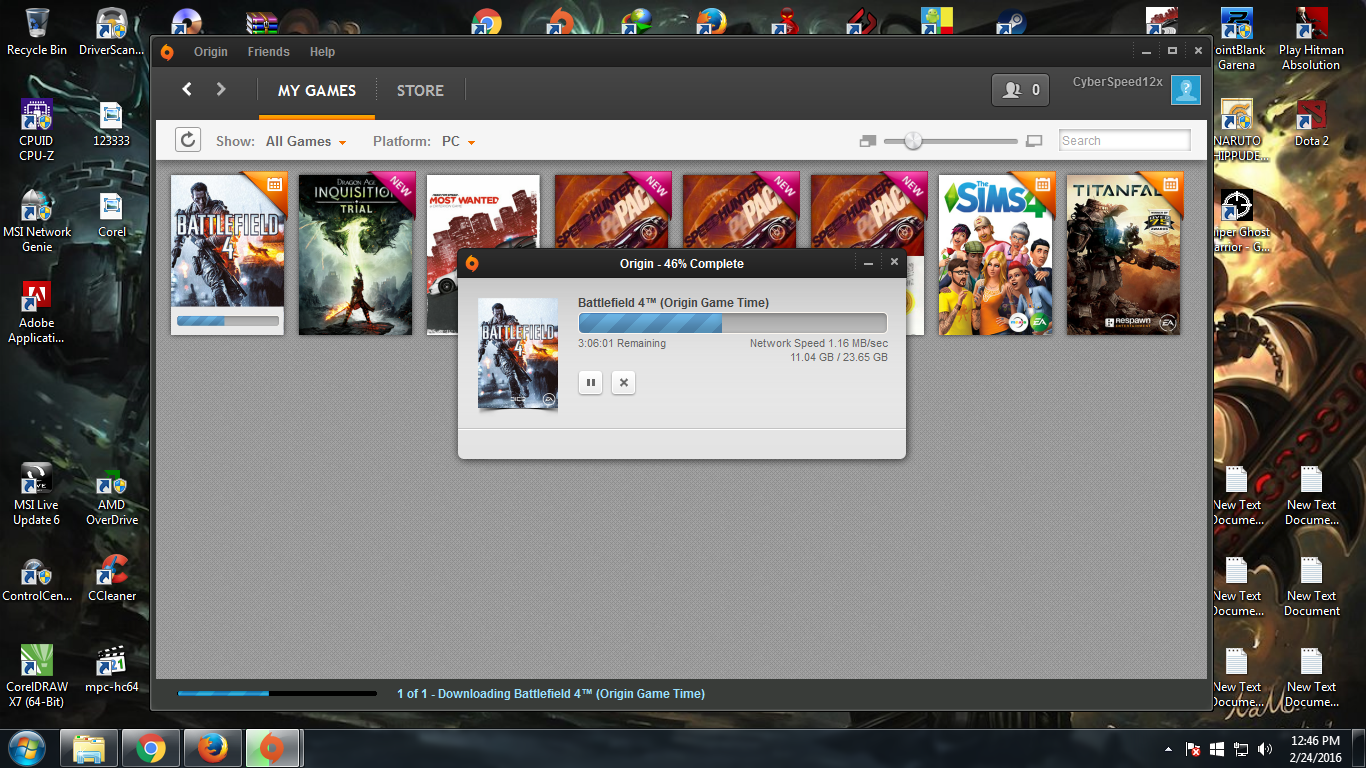Viewport: 1366px width, 768px height.
Task: Open the Adobe Application desktop icon
Action: point(37,312)
